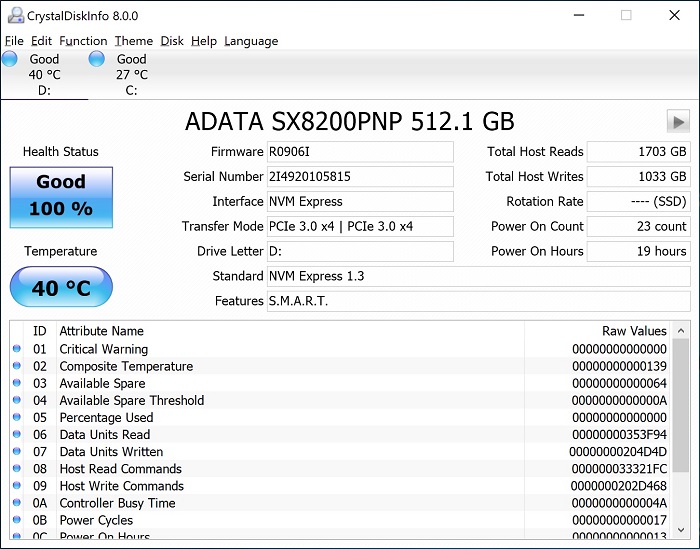The width and height of the screenshot is (700, 549).
Task: Select the Composite Temperature attribute name
Action: coord(126,366)
